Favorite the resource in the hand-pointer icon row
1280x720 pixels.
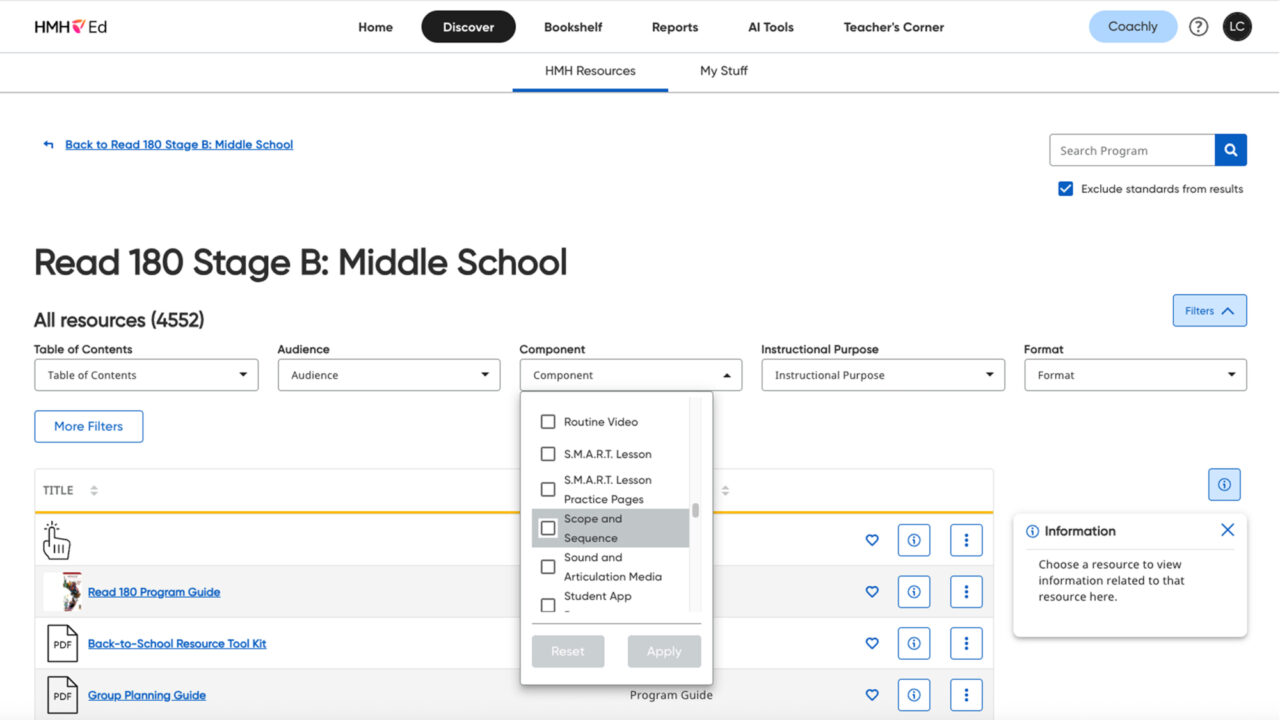[x=872, y=540]
